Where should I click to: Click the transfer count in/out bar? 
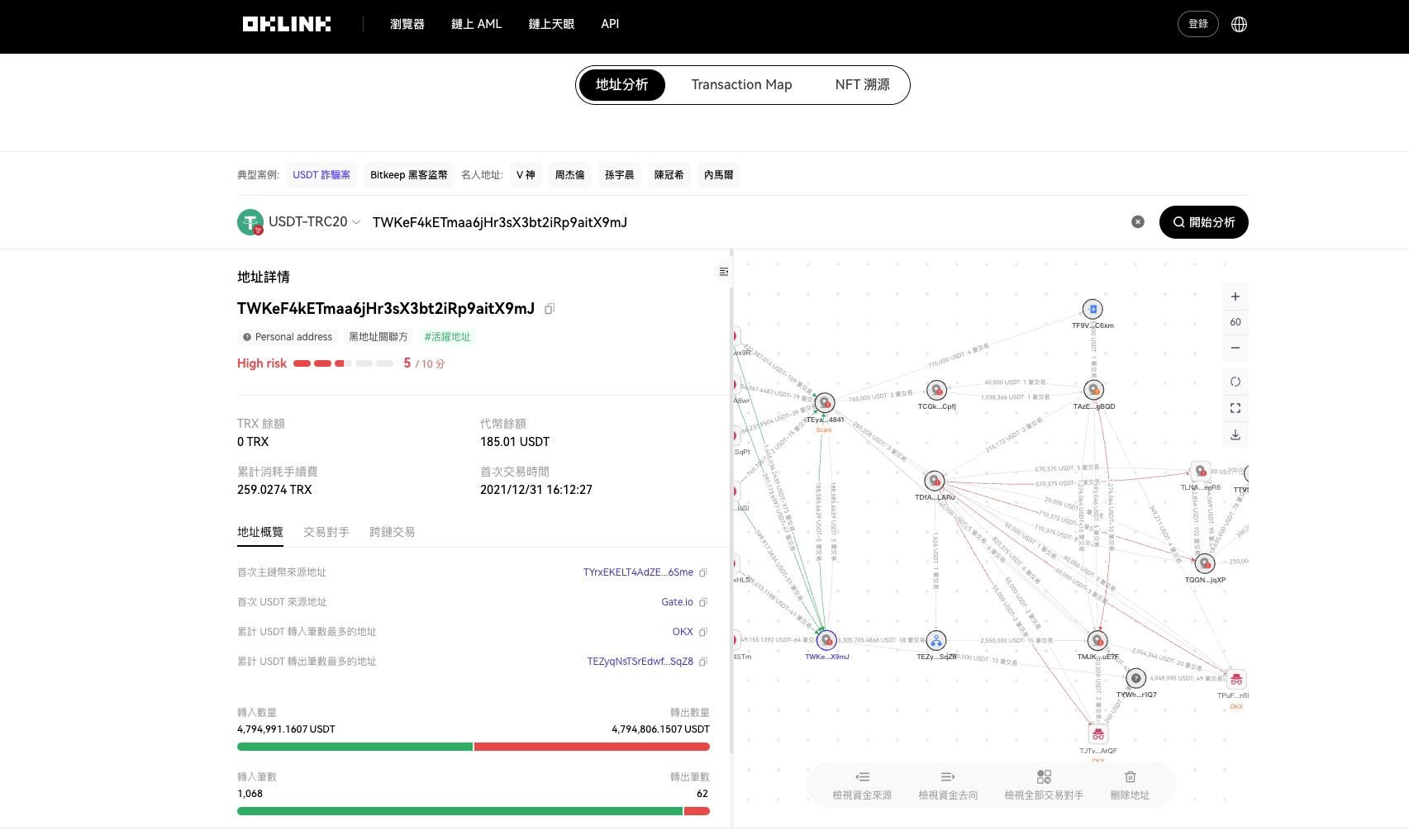pyautogui.click(x=474, y=811)
